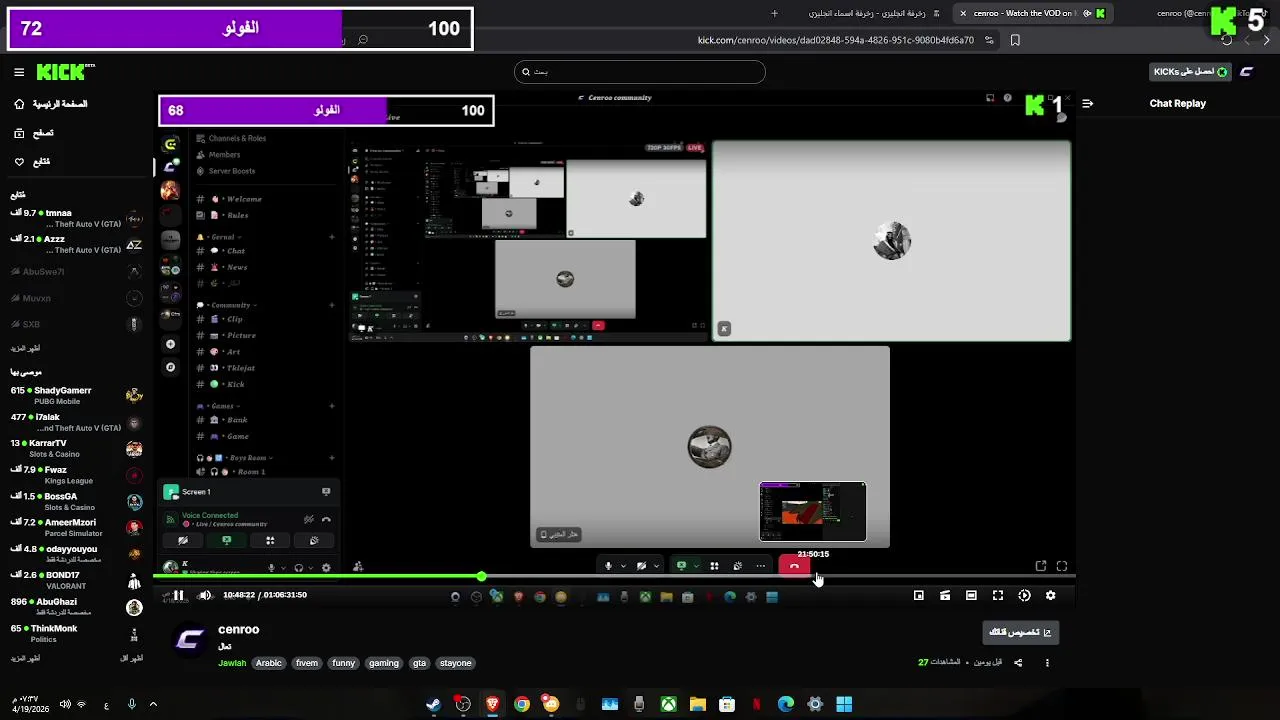Open the video settings gear menu

[1050, 596]
